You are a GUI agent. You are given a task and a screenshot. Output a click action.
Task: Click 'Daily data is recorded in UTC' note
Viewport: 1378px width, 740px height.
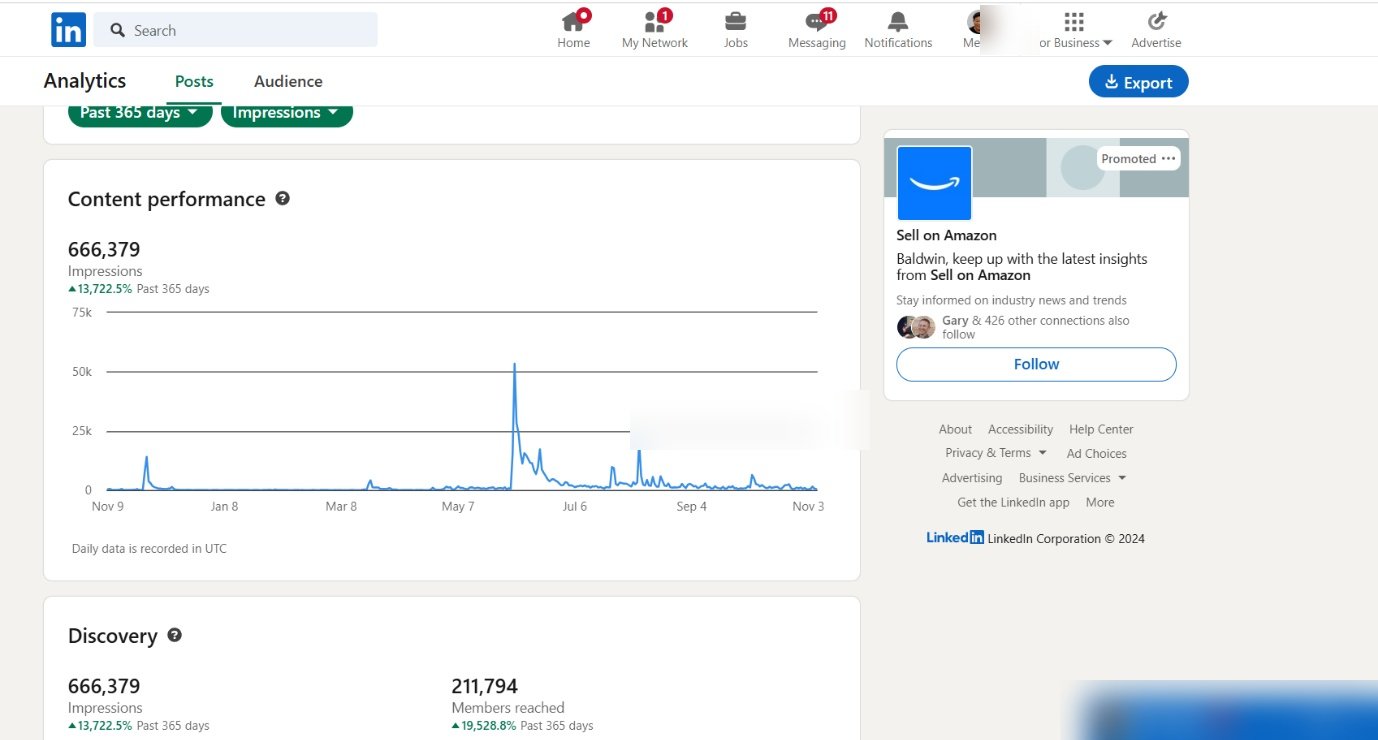click(149, 548)
